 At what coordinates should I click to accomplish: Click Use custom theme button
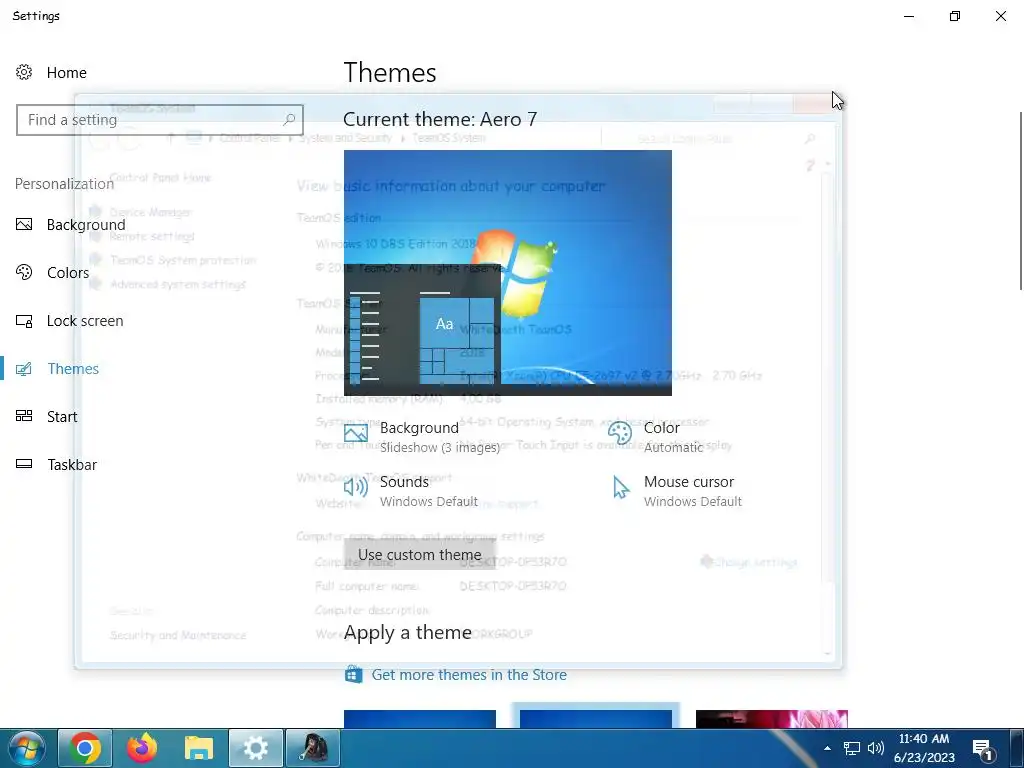[420, 554]
